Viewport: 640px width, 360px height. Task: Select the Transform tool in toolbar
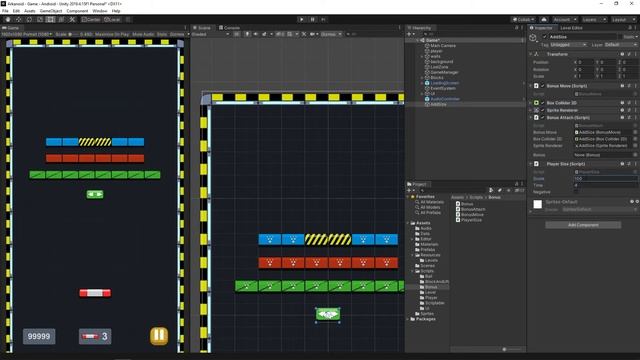click(x=61, y=19)
